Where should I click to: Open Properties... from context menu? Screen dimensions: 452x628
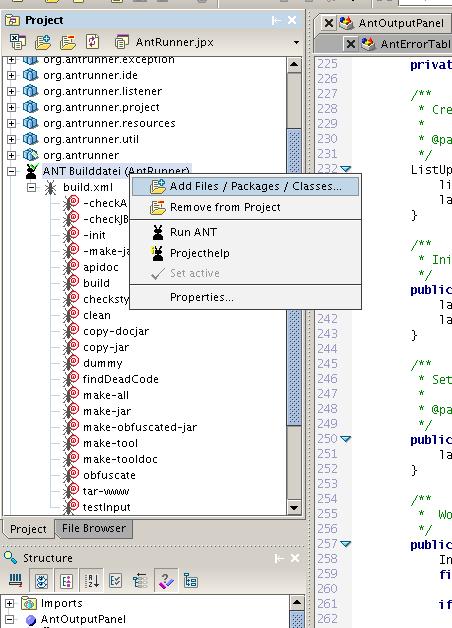point(245,297)
